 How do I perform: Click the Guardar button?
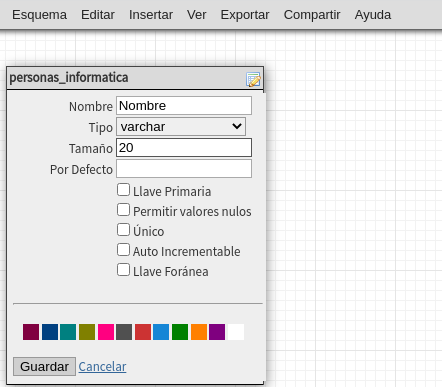[44, 366]
